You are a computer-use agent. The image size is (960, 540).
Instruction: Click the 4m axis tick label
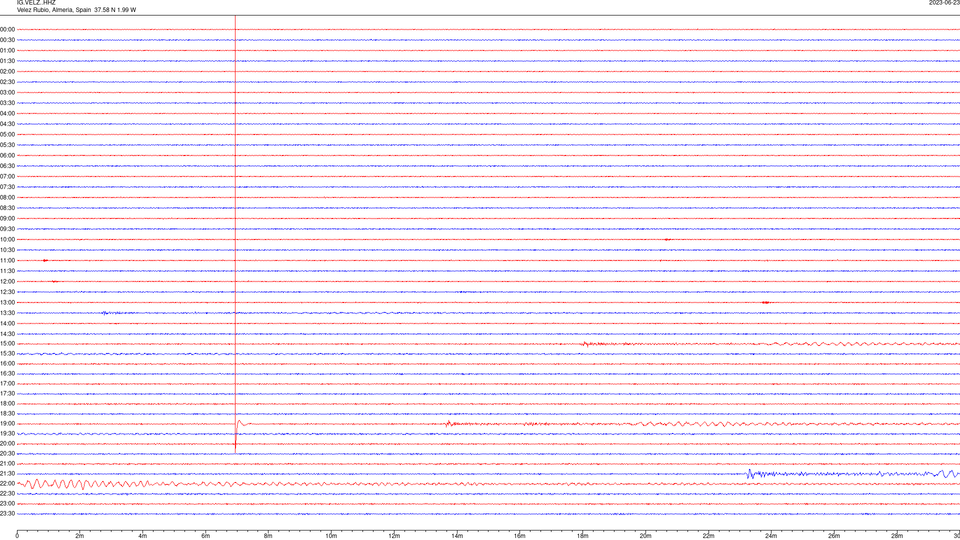(x=143, y=536)
